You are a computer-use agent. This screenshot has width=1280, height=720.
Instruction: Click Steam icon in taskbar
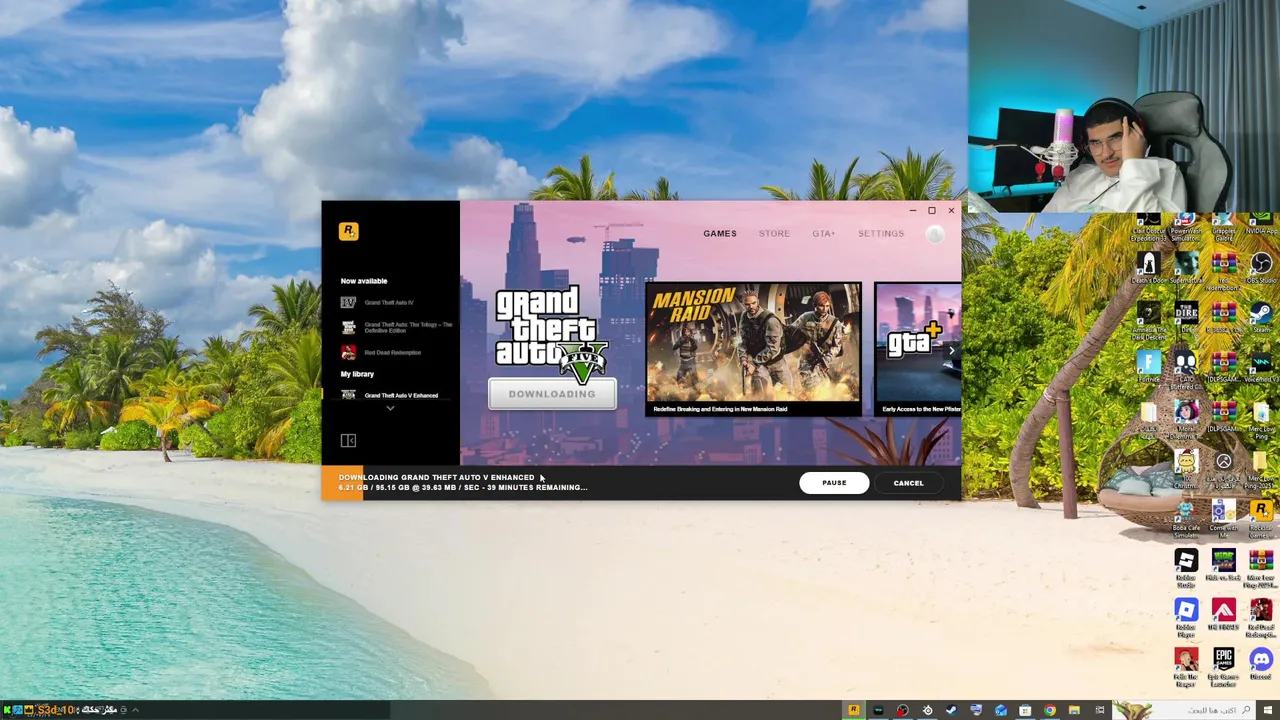tap(951, 710)
